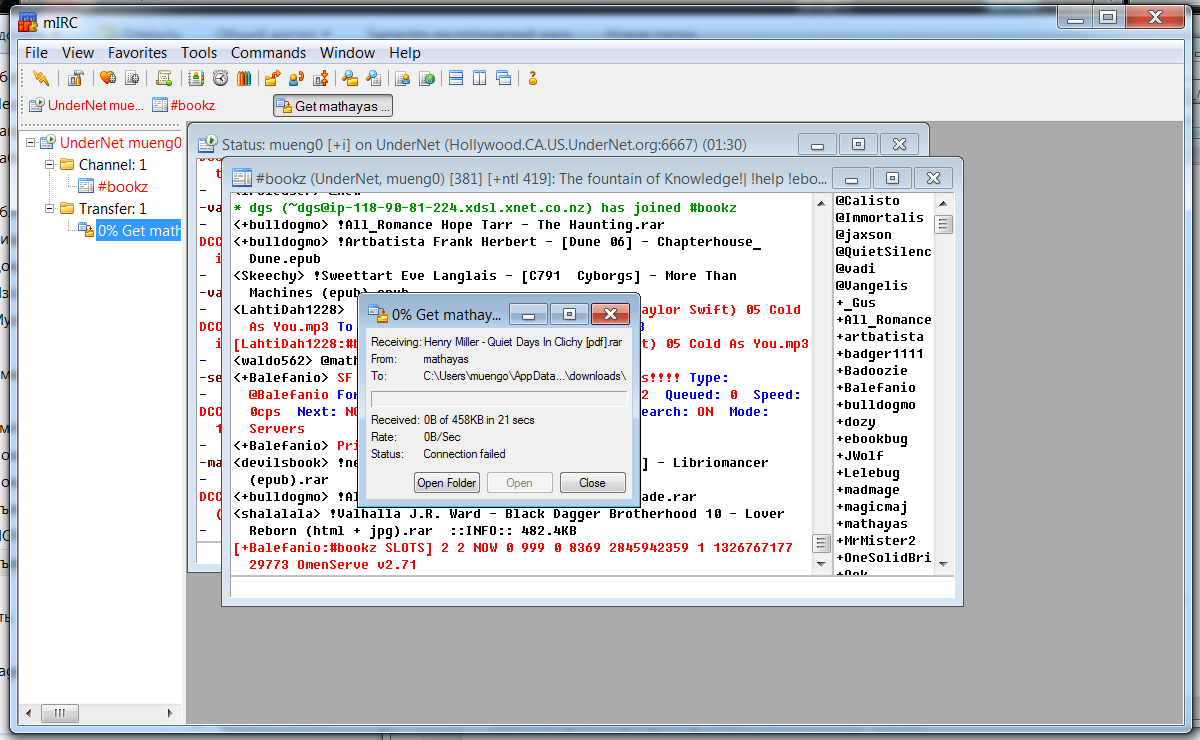Select +madmage in the nickname list
Image resolution: width=1200 pixels, height=740 pixels.
click(x=868, y=490)
